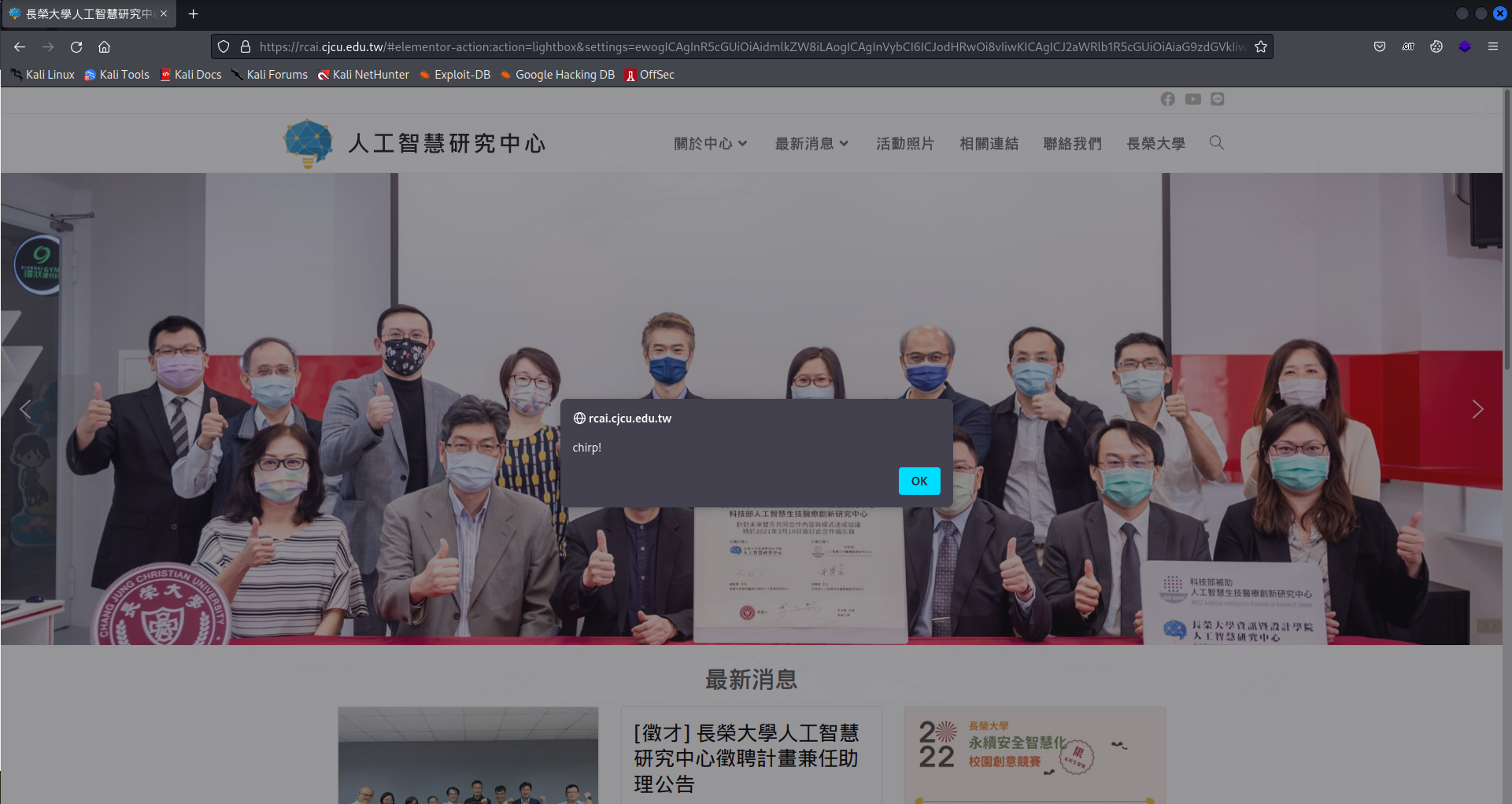Click the Line social icon in header
This screenshot has width=1512, height=804.
point(1218,99)
